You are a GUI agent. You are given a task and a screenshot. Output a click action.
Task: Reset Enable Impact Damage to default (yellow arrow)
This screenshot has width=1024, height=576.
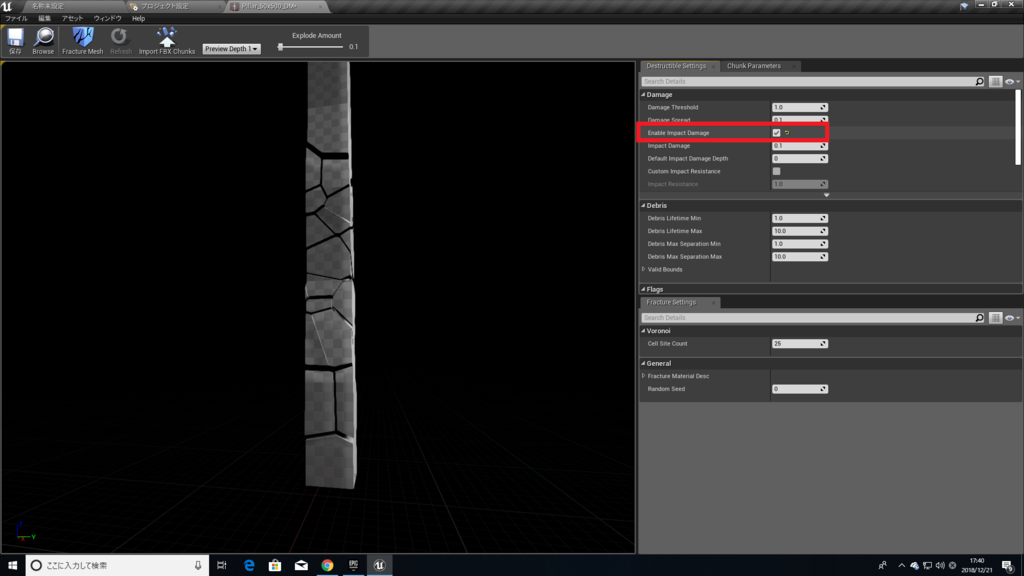787,133
